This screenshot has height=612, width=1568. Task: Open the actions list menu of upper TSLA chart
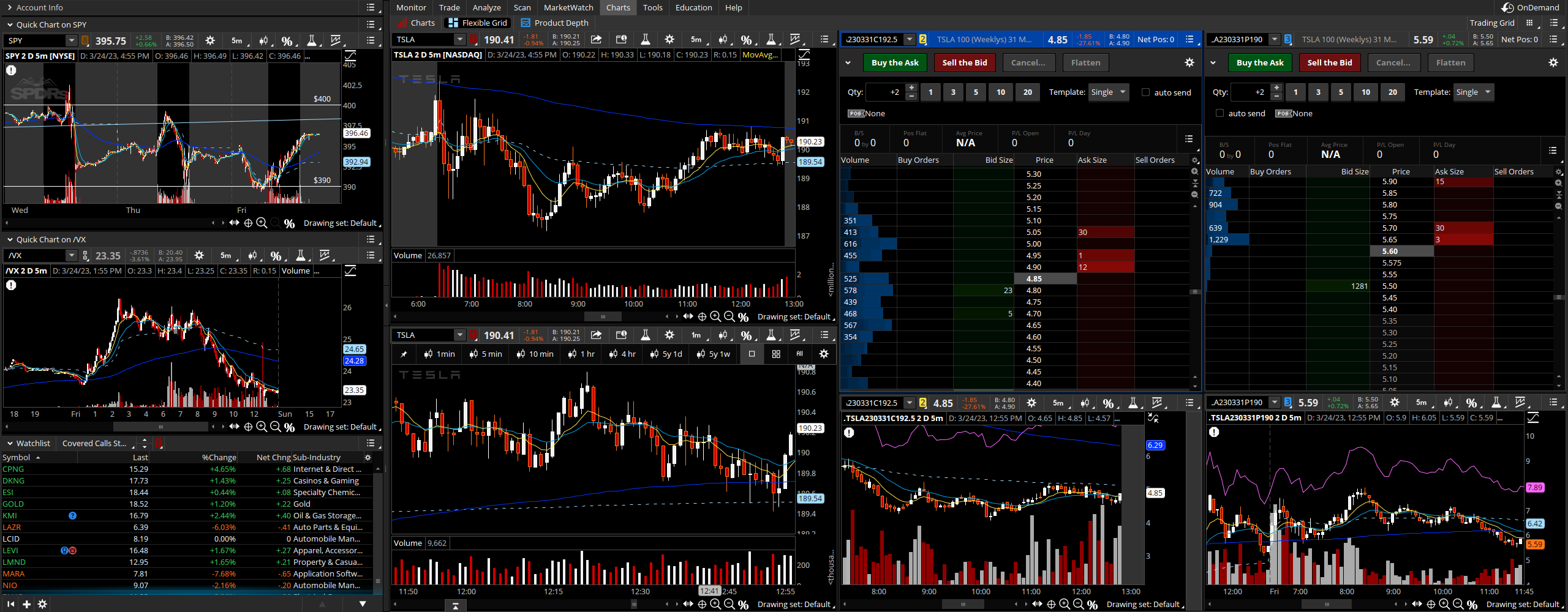[824, 40]
